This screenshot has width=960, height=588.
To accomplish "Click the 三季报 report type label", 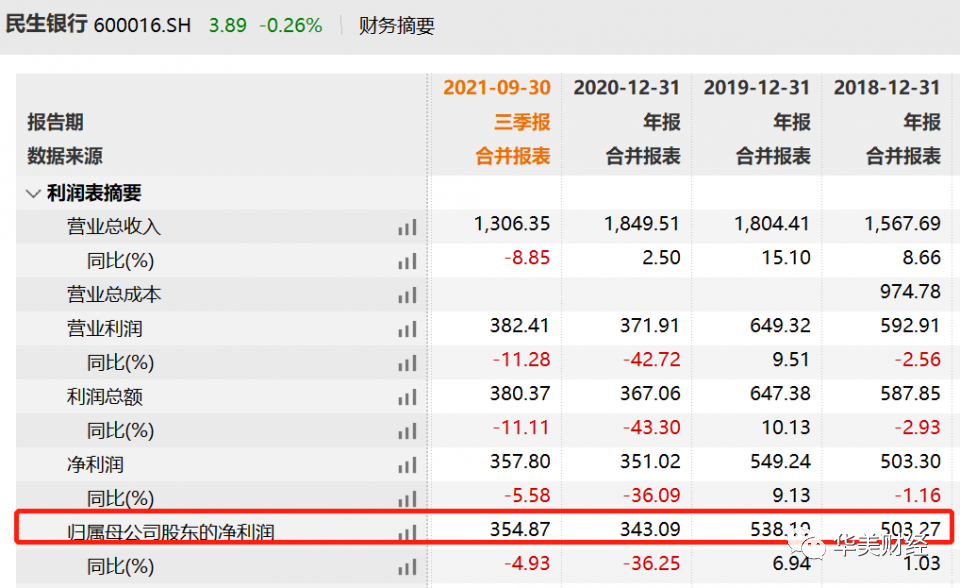I will (x=522, y=122).
